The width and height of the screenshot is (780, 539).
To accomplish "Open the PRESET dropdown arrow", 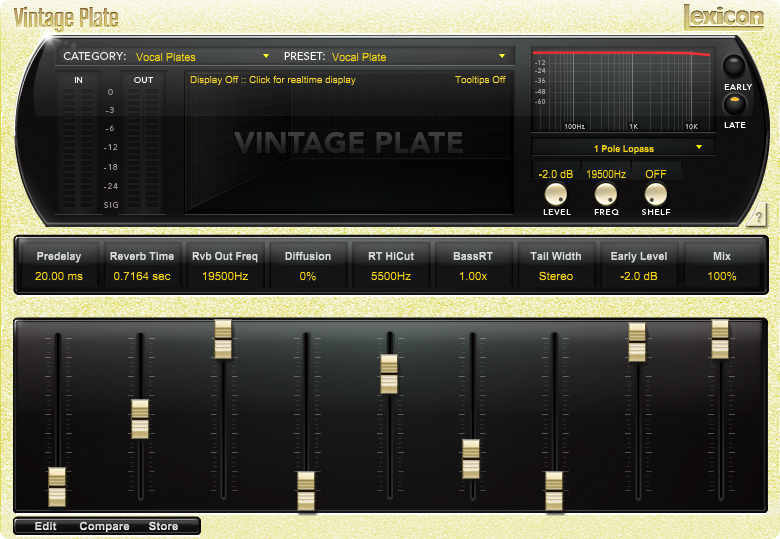I will pyautogui.click(x=502, y=56).
